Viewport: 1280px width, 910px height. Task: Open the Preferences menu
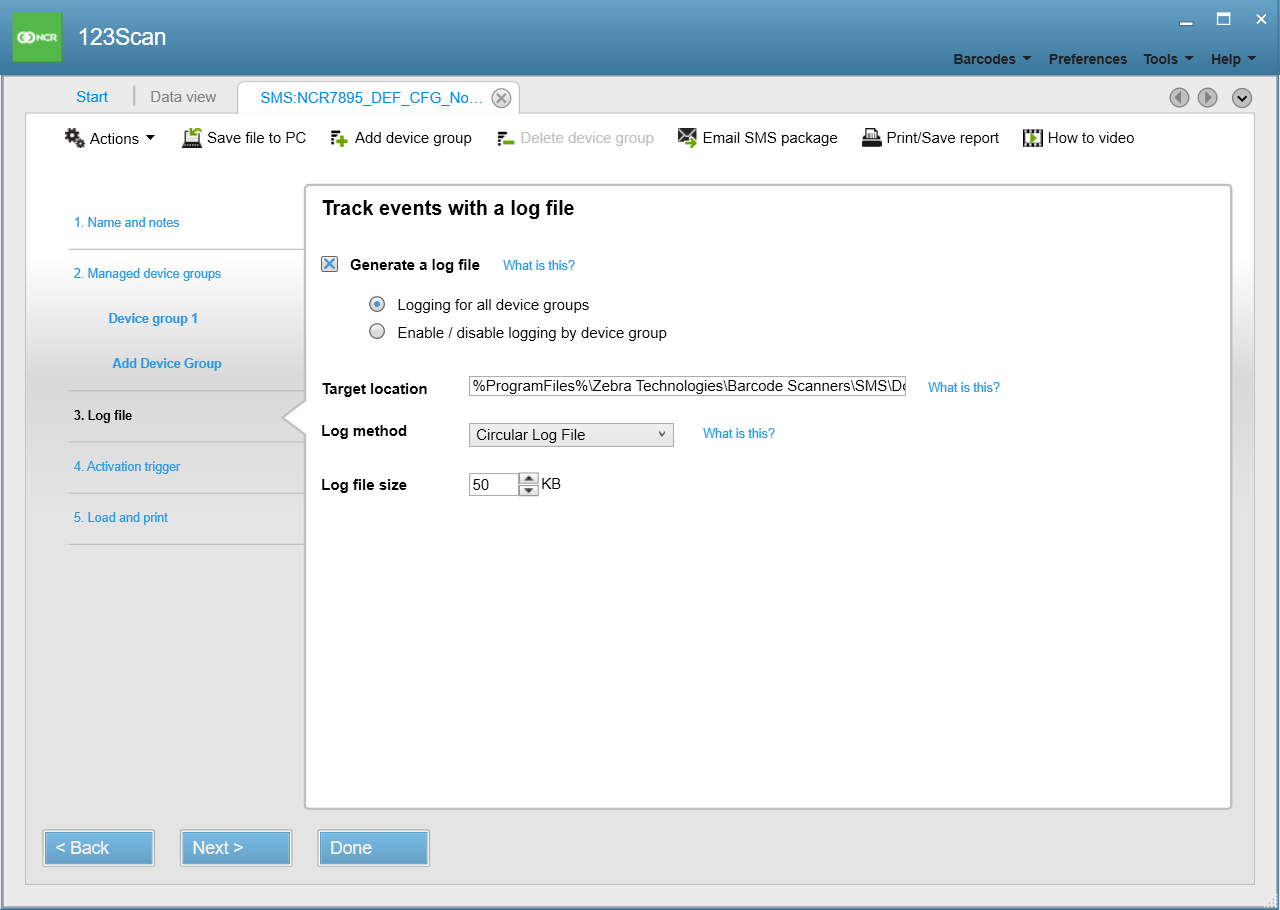pyautogui.click(x=1088, y=59)
